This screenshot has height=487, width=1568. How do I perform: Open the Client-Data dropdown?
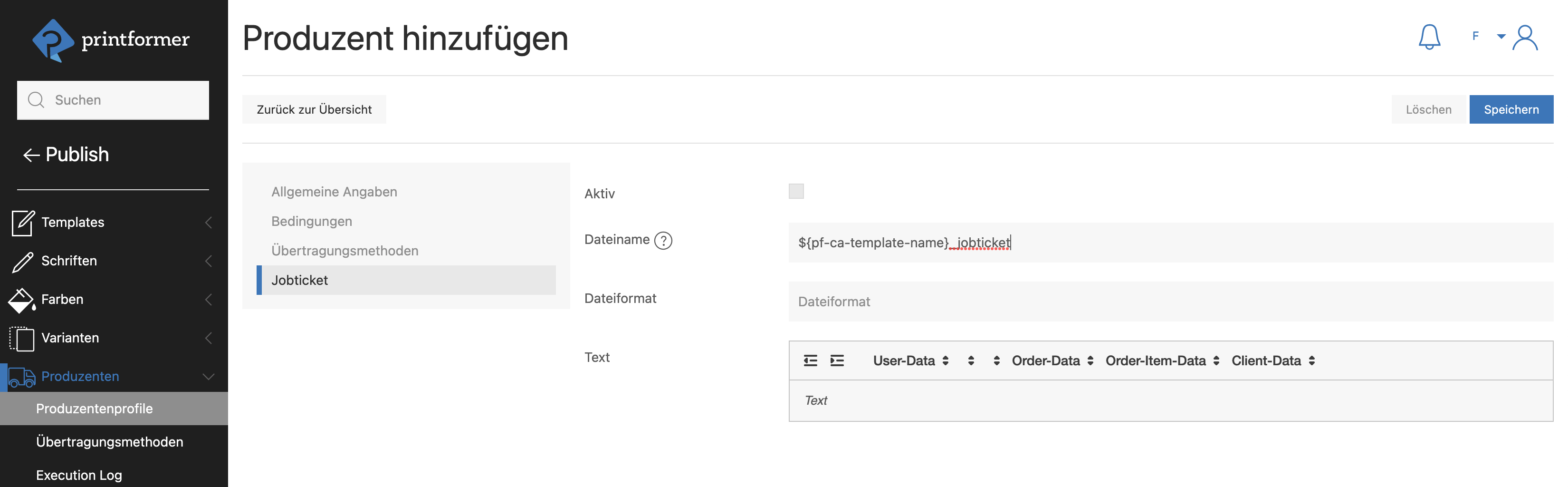coord(1273,361)
